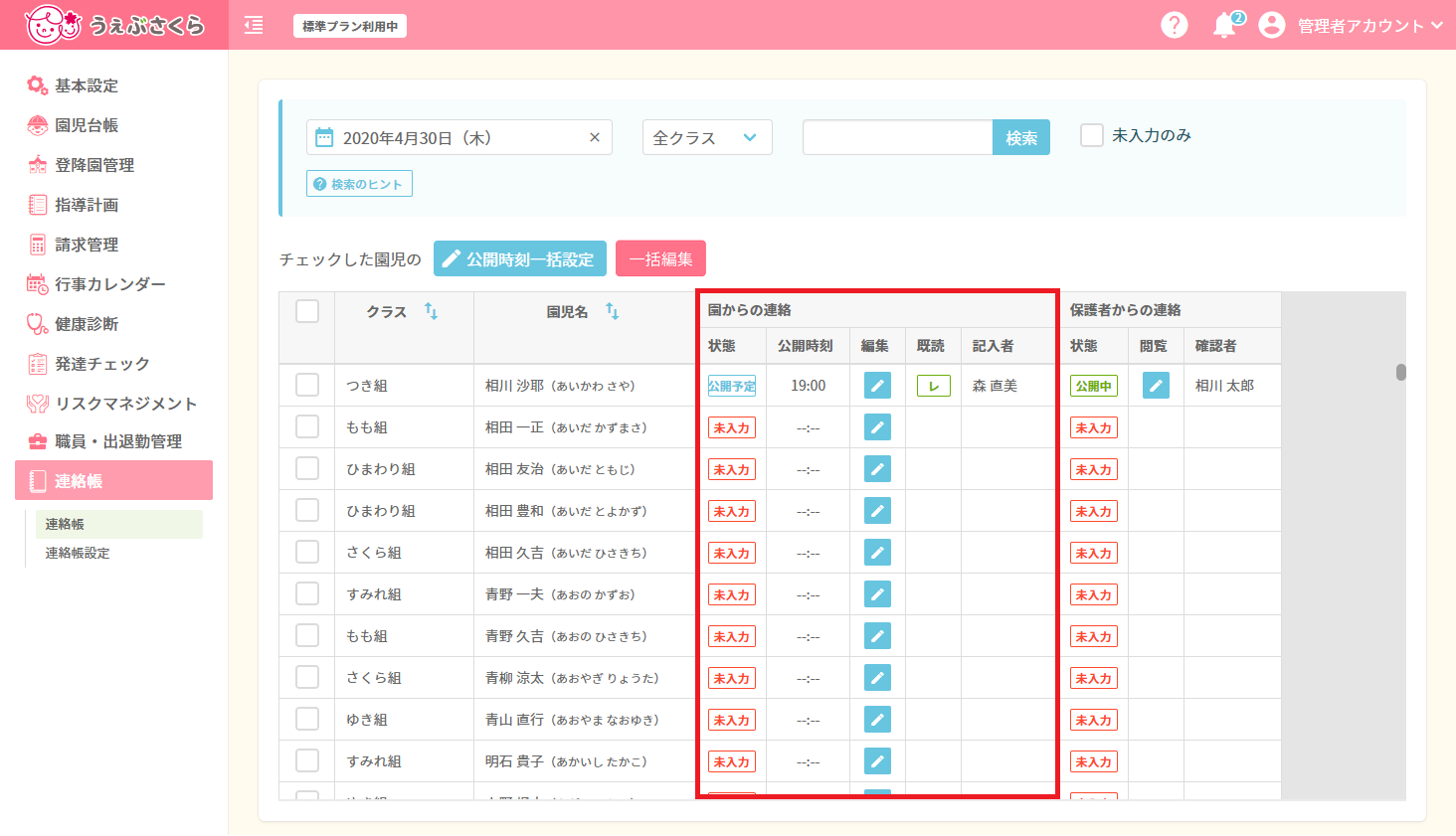Click the search text input field

click(898, 137)
